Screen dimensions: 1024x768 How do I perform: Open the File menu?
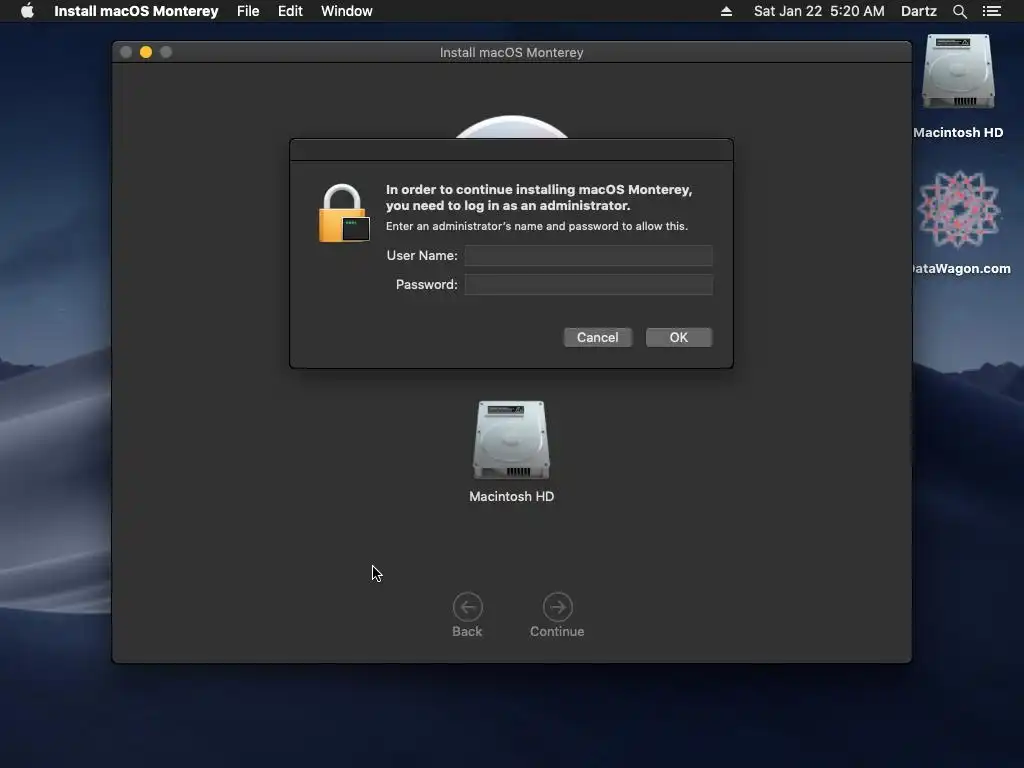click(x=248, y=11)
